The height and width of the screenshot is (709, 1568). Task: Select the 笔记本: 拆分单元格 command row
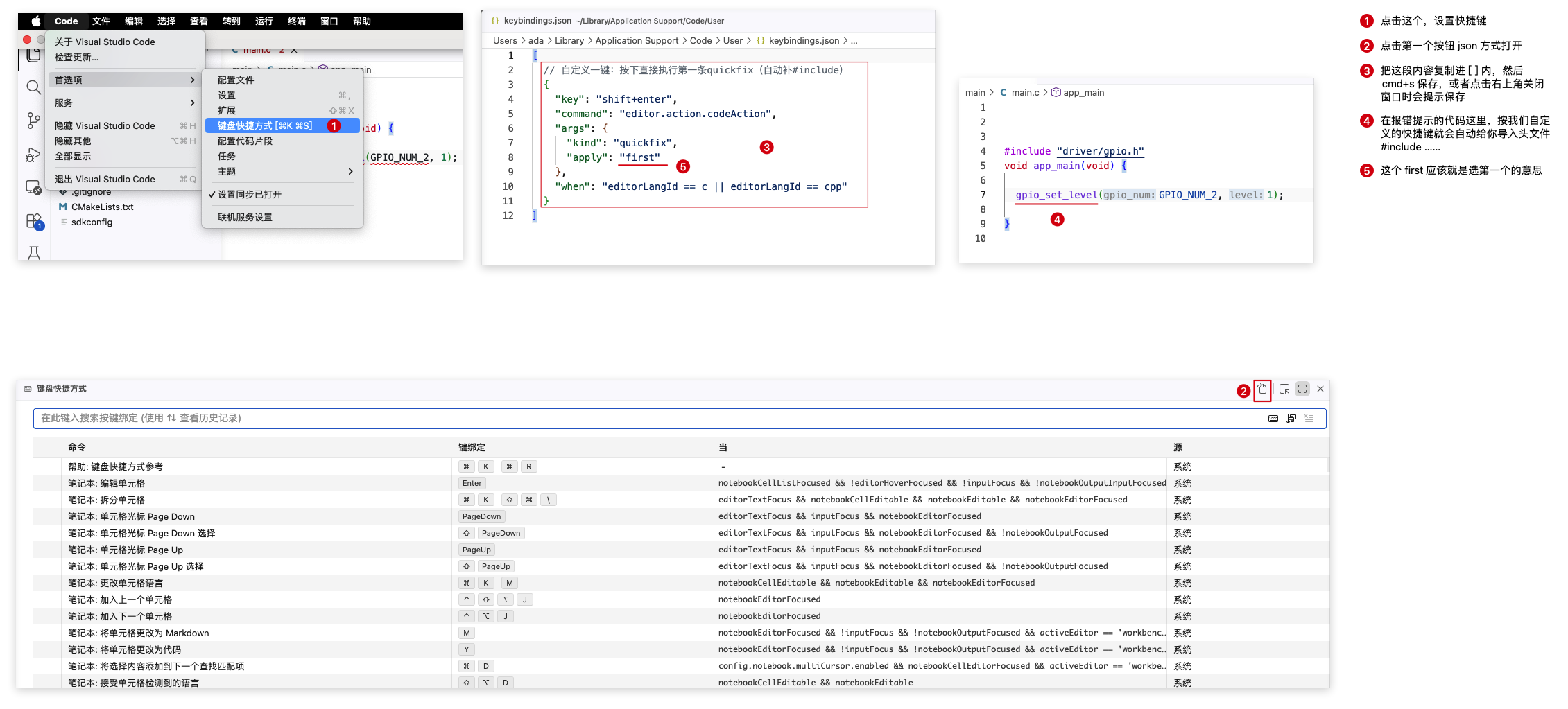click(681, 500)
